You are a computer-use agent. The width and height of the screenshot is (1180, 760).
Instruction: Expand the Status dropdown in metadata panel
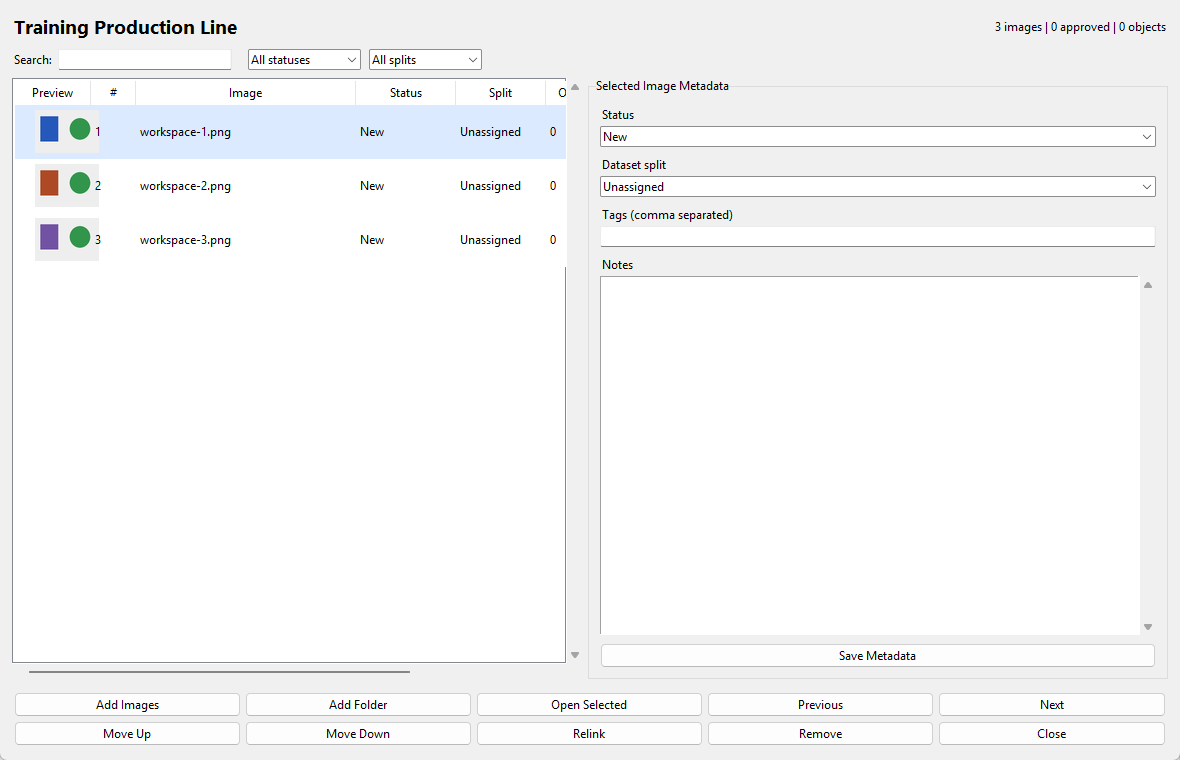pyautogui.click(x=877, y=136)
